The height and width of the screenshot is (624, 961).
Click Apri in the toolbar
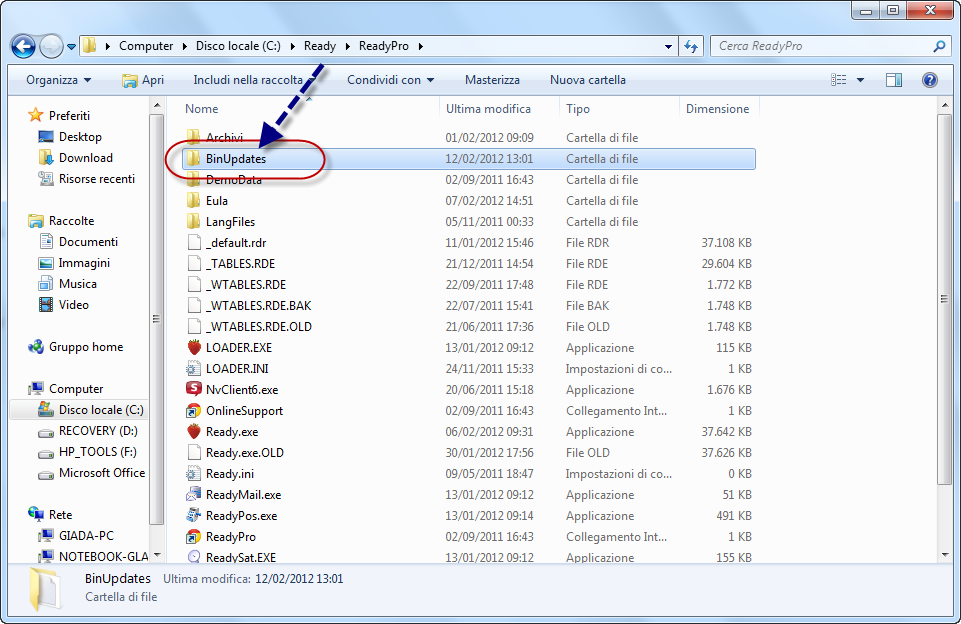pyautogui.click(x=143, y=80)
